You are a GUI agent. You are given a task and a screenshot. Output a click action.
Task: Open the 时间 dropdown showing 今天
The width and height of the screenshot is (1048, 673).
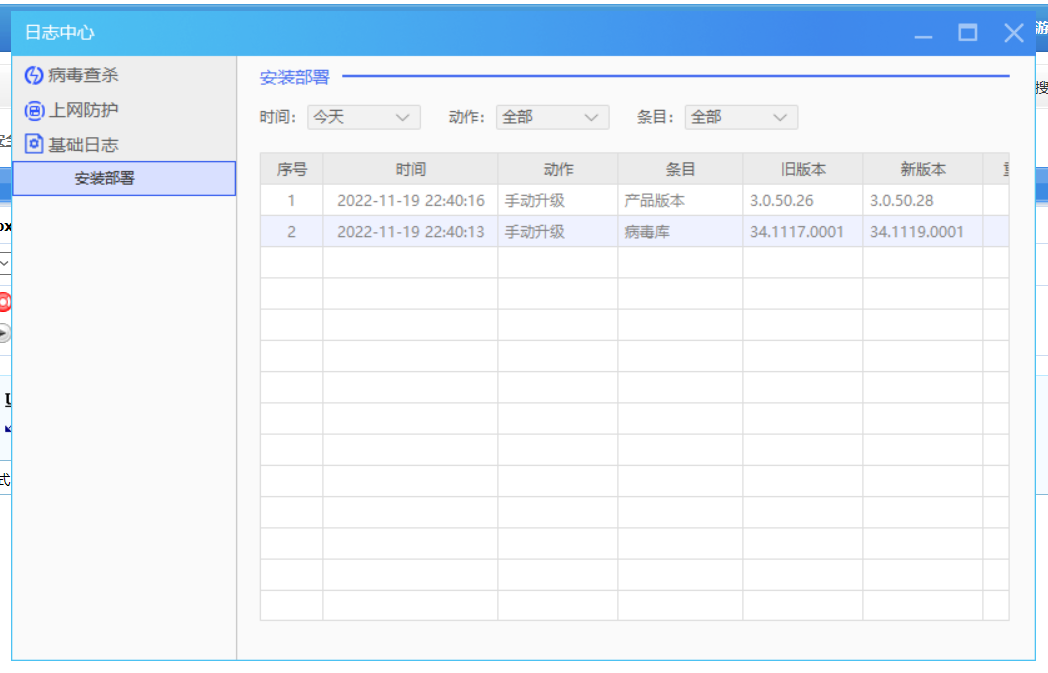(x=364, y=117)
